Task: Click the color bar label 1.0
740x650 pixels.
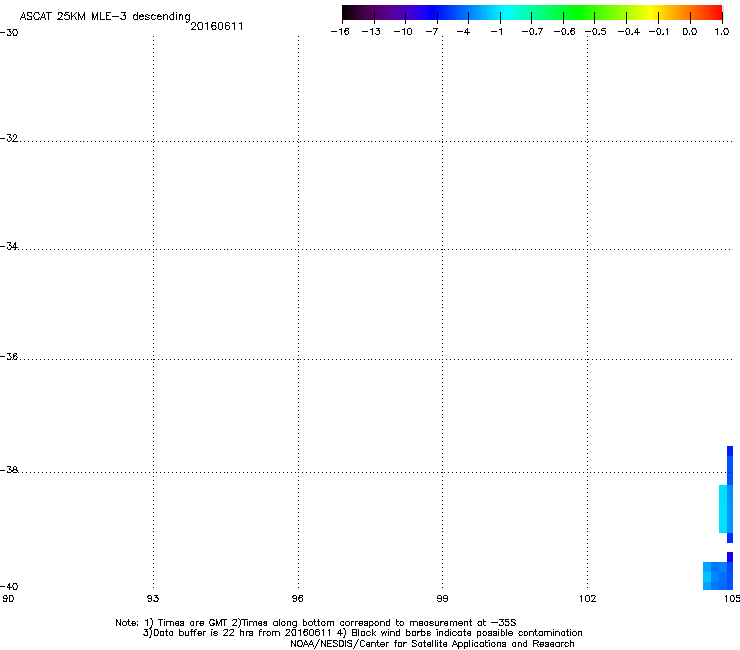Action: pos(722,32)
